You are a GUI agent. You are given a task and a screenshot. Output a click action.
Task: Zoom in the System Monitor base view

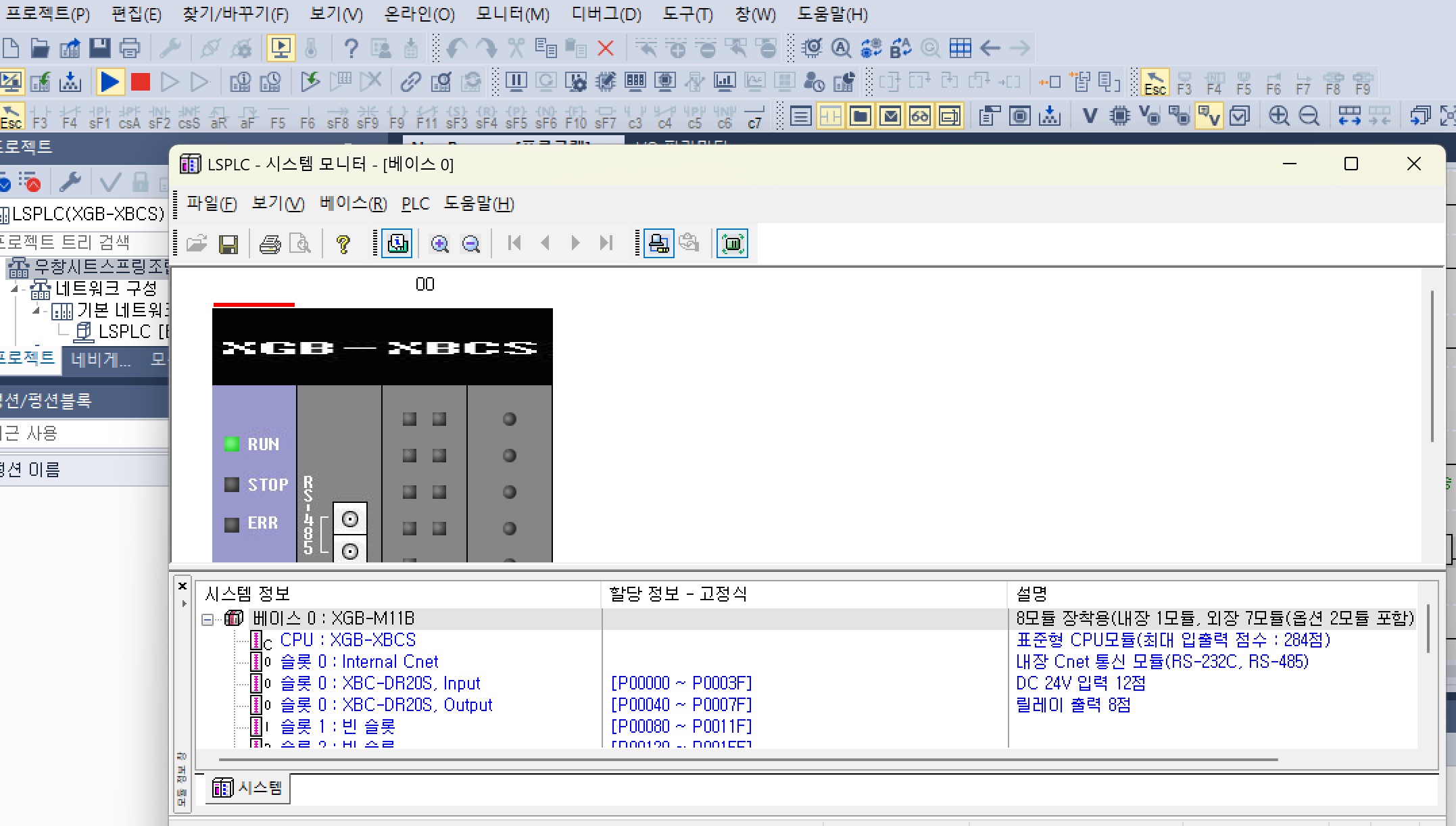(x=440, y=243)
